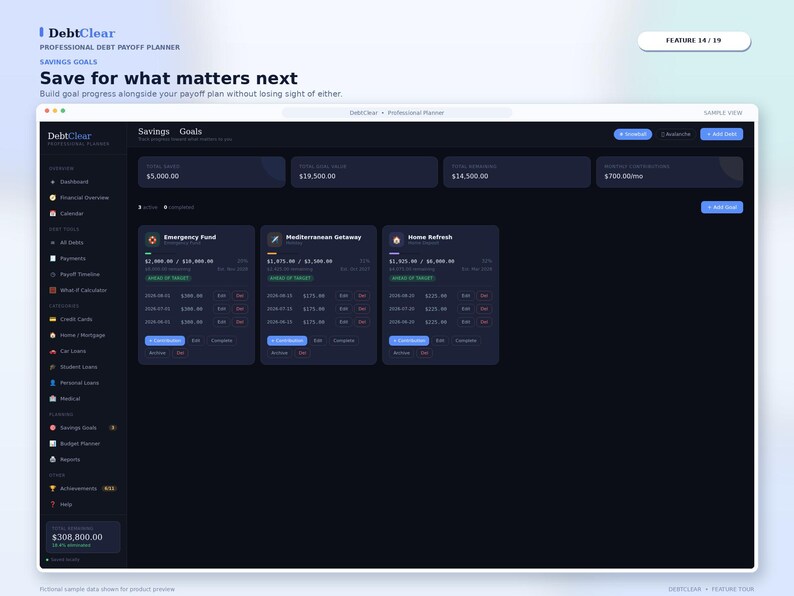Click the sidebar Total Remaining $308,800.00 box
The image size is (794, 596).
(x=83, y=537)
